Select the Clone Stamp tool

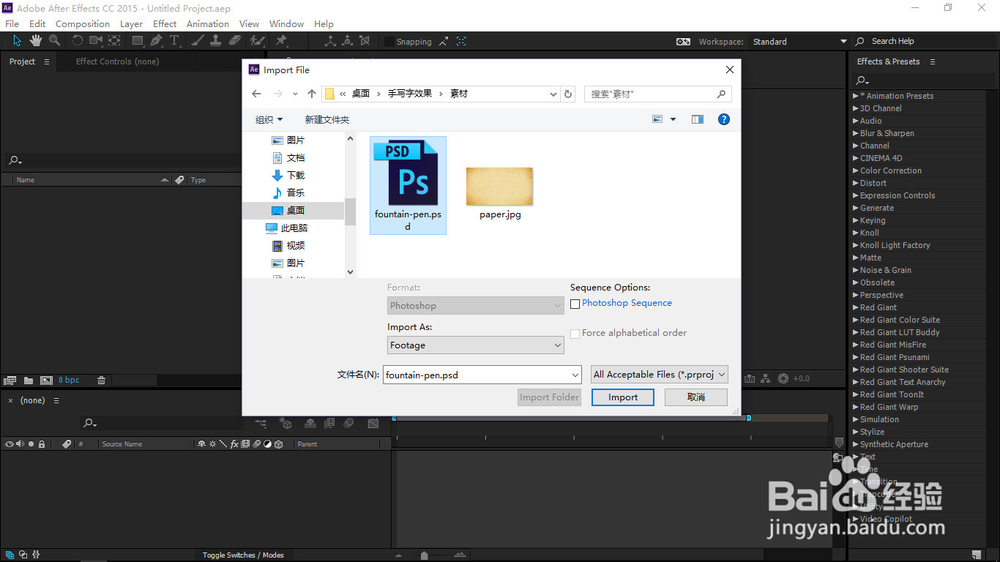point(216,41)
